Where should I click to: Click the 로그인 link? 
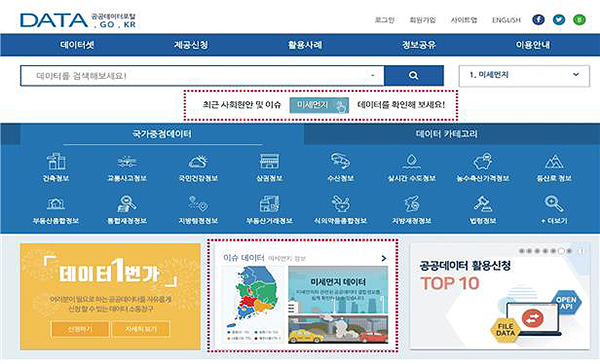click(385, 20)
